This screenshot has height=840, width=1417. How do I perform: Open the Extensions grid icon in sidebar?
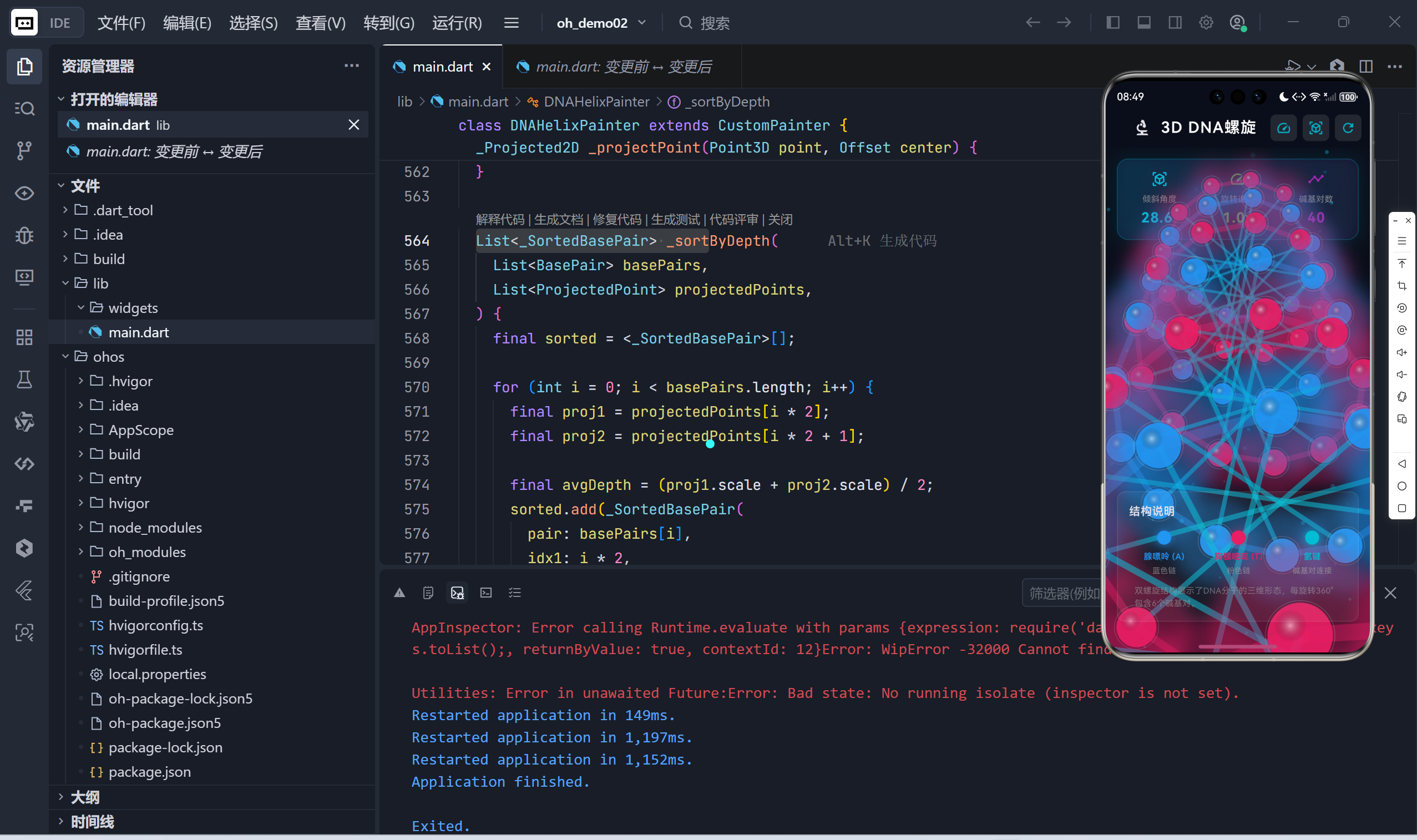click(24, 337)
